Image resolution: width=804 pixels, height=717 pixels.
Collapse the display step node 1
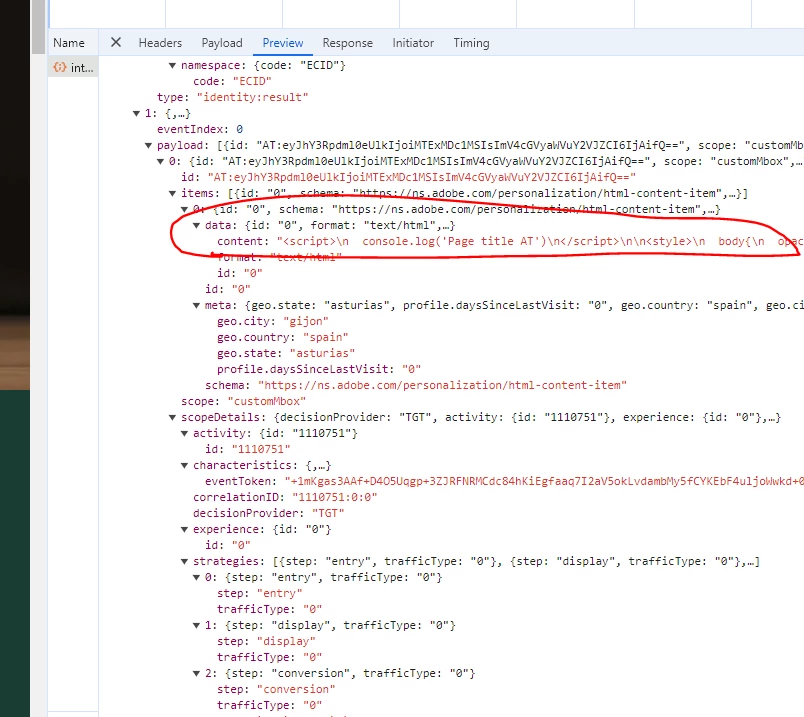[196, 625]
